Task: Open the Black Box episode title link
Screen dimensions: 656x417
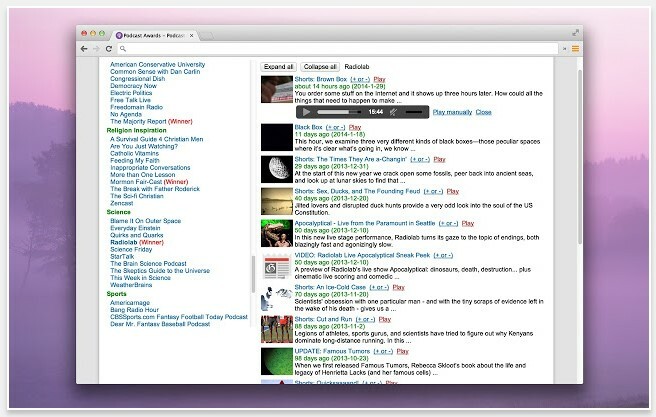Action: (308, 127)
